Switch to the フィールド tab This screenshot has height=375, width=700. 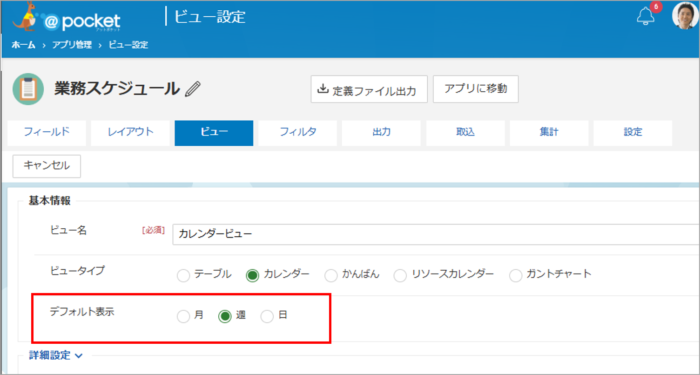point(47,133)
